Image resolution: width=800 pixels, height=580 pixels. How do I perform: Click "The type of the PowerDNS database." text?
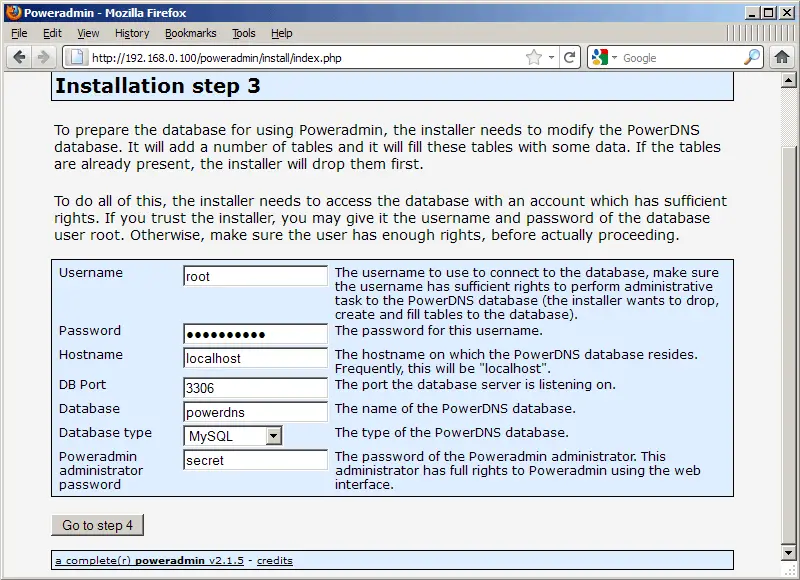coord(452,433)
